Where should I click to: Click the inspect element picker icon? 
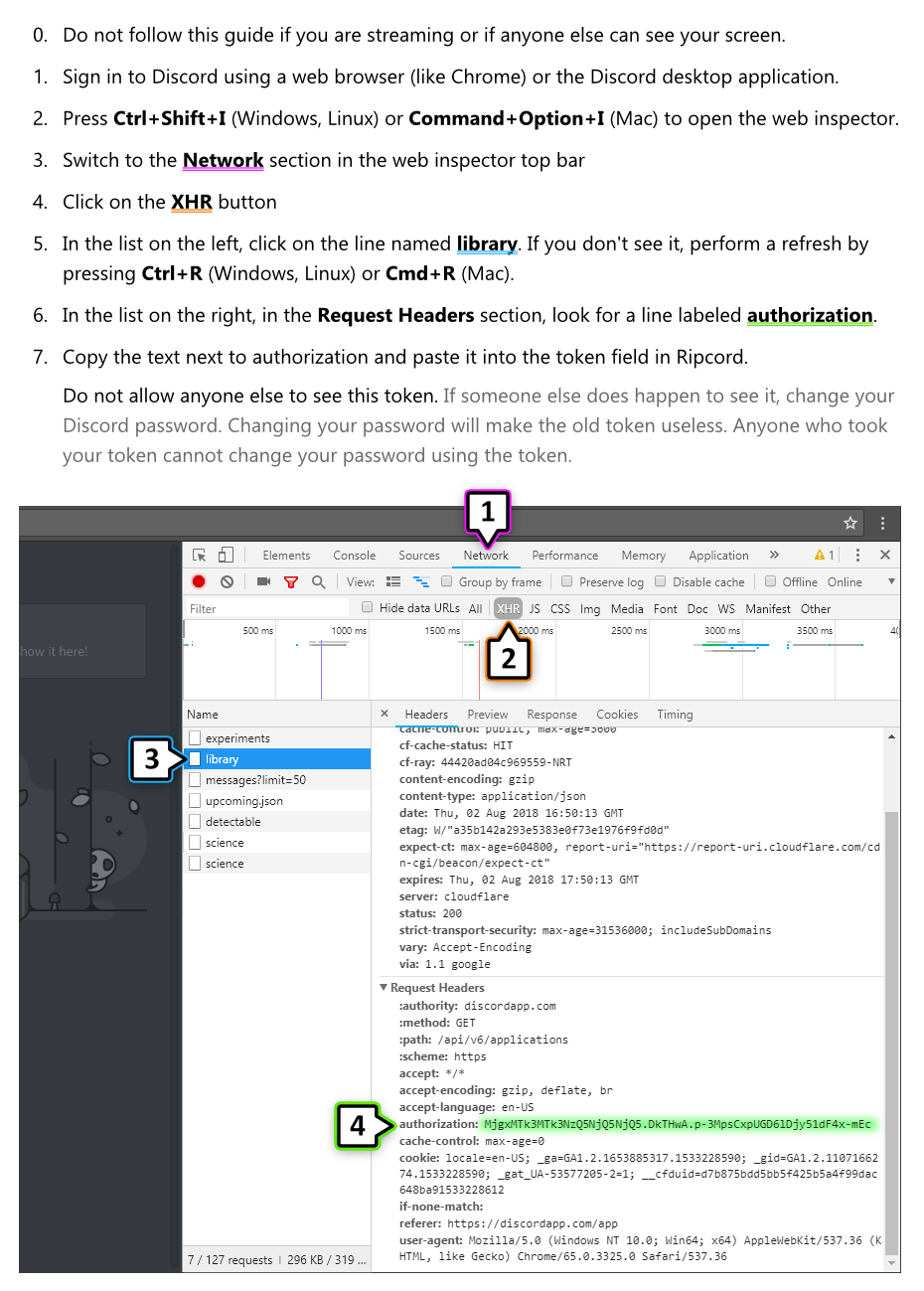click(x=200, y=555)
